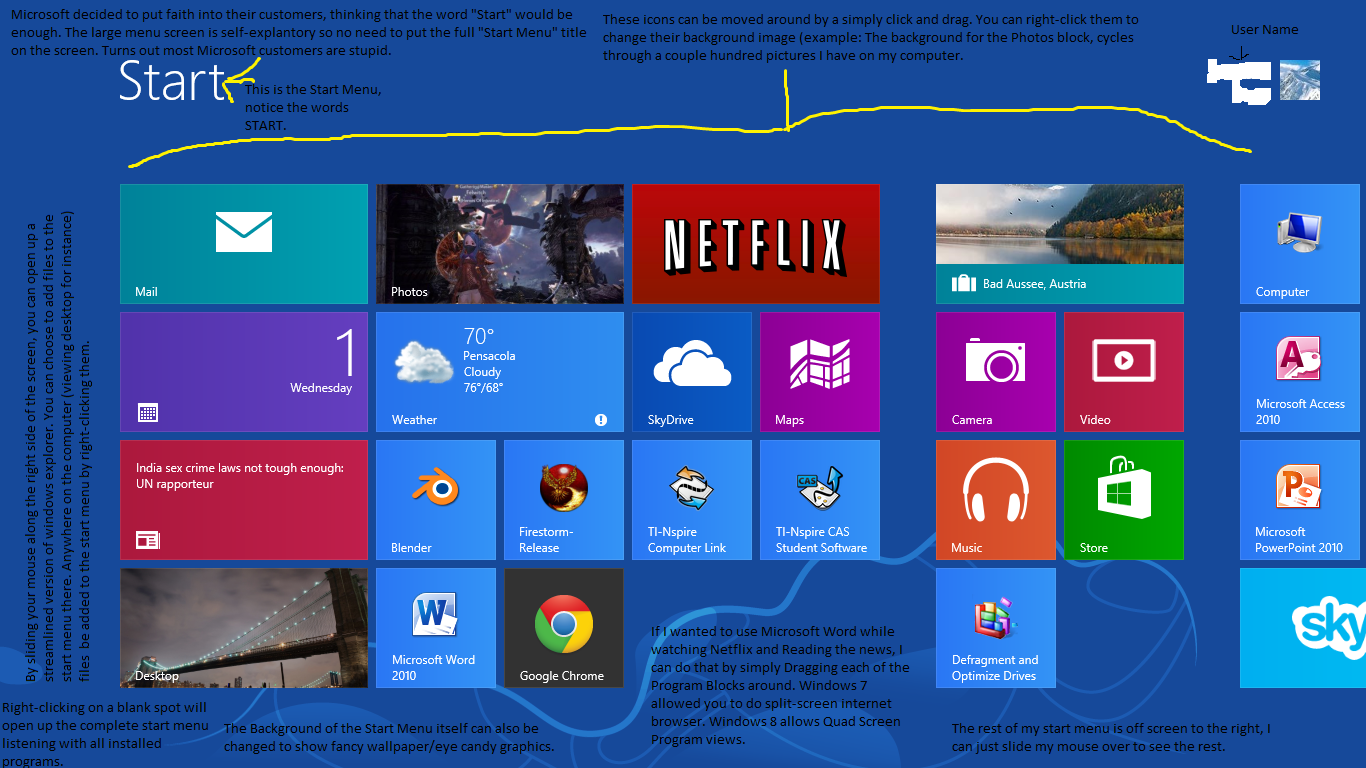Launch Microsoft Word 2010
The width and height of the screenshot is (1366, 768).
(x=436, y=628)
